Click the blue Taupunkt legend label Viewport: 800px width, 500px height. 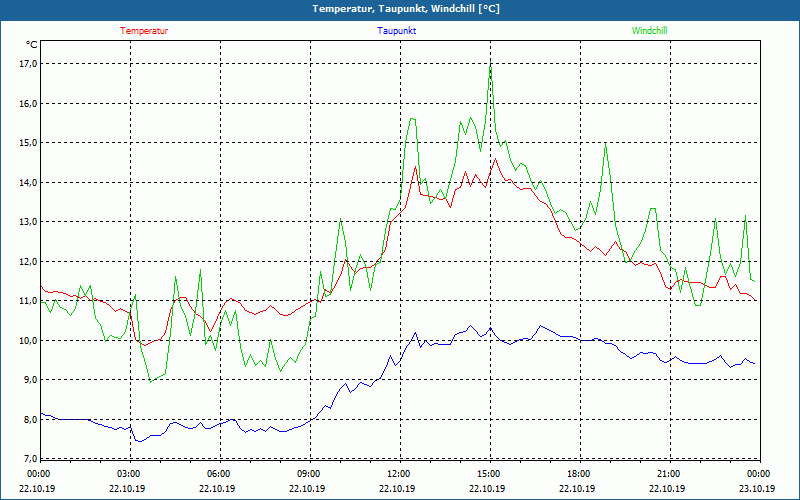(x=396, y=31)
